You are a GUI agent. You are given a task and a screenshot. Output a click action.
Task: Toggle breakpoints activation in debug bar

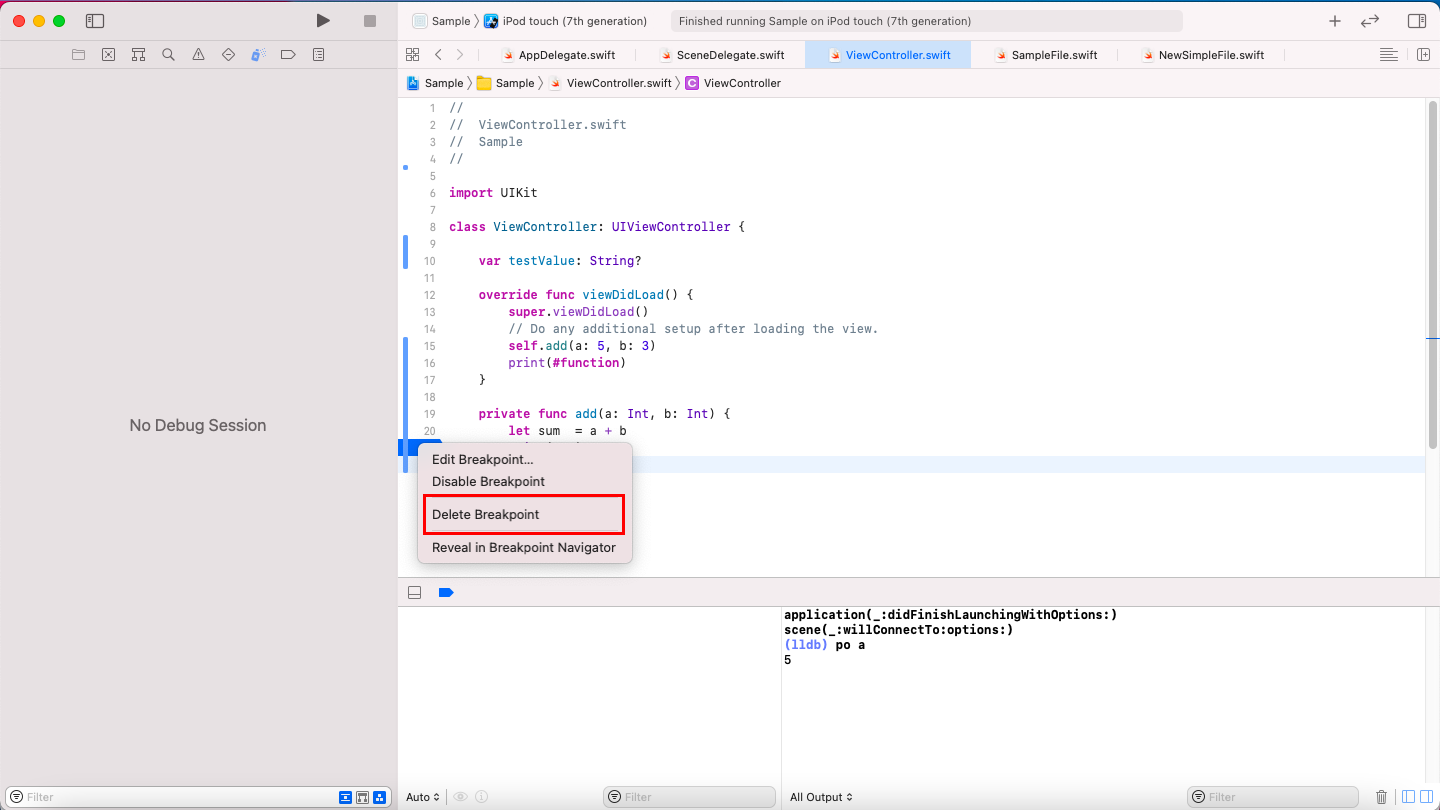point(446,593)
